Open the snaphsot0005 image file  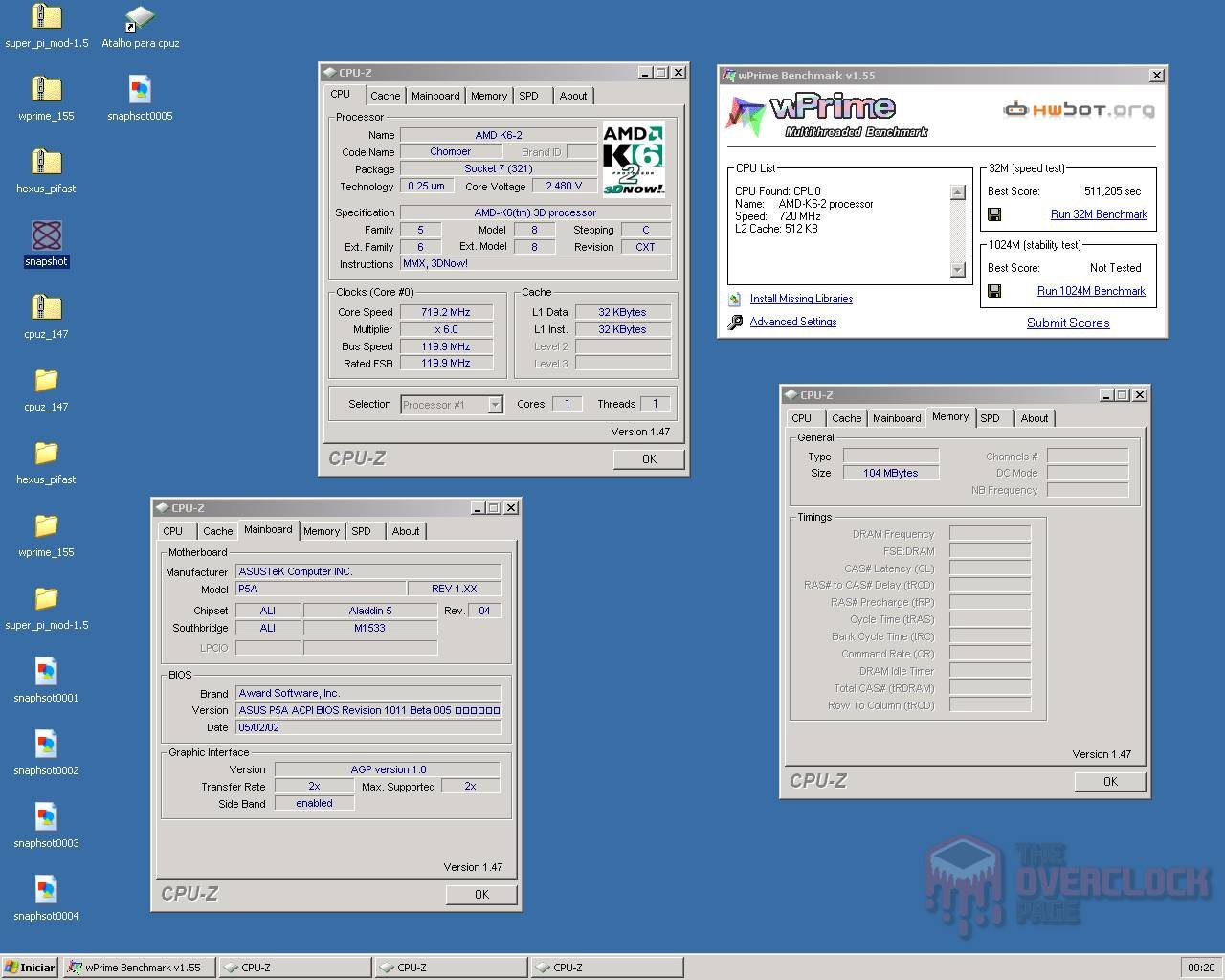(x=140, y=90)
